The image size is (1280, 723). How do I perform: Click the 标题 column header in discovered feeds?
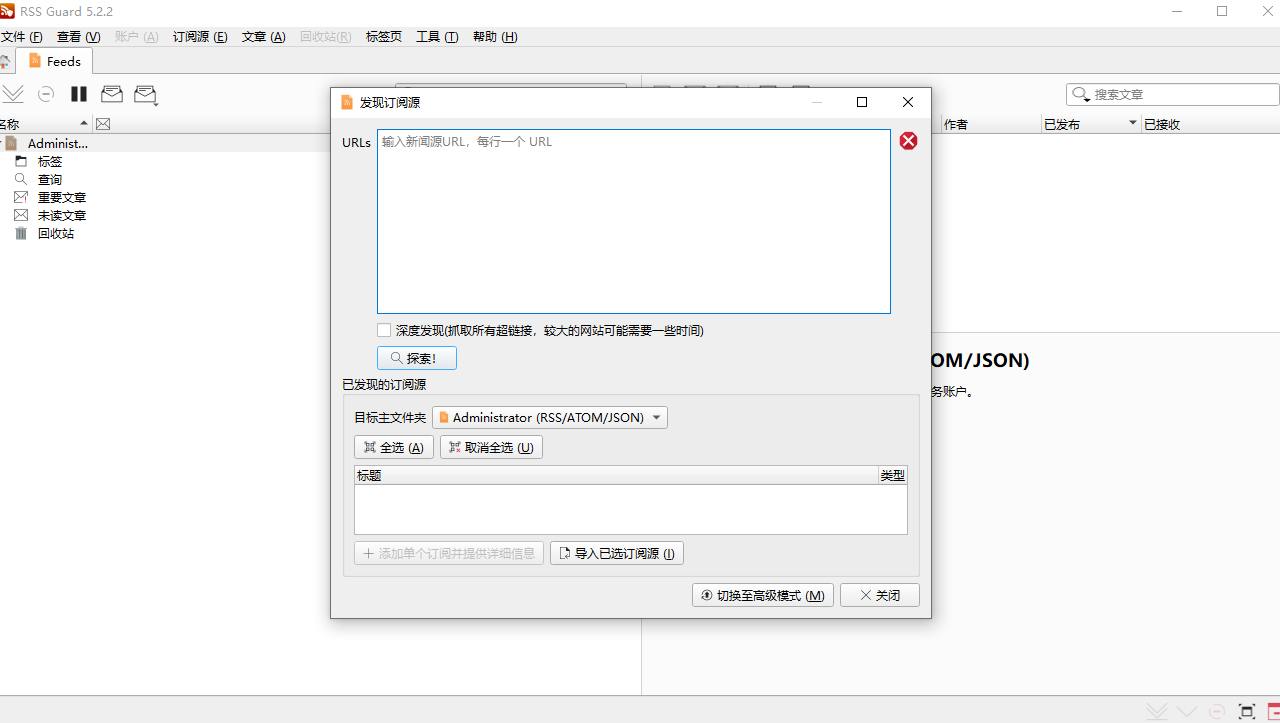point(616,475)
